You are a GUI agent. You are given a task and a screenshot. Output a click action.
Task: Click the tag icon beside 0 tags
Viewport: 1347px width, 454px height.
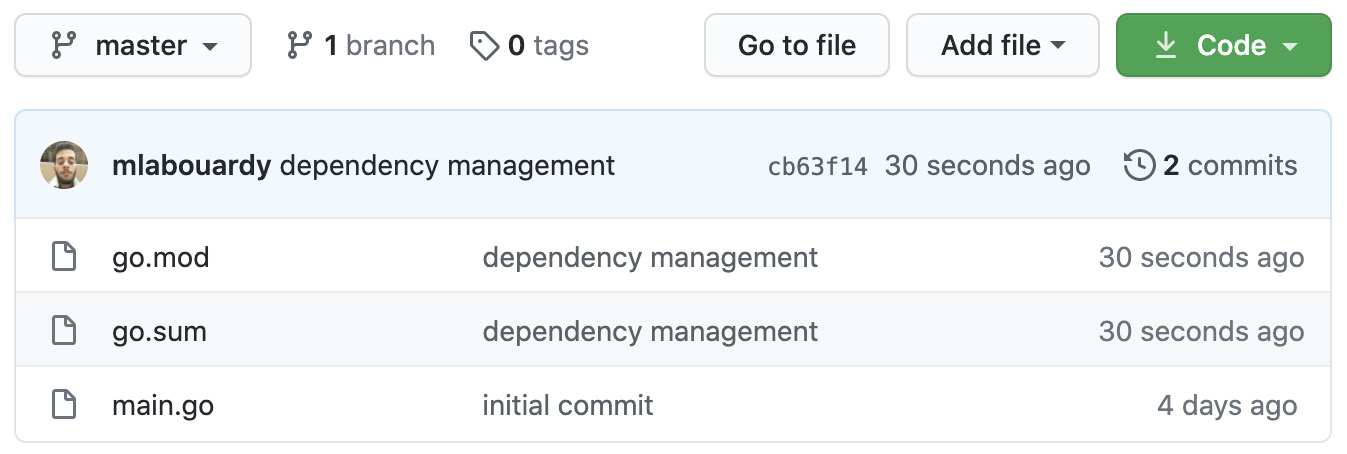pos(484,45)
